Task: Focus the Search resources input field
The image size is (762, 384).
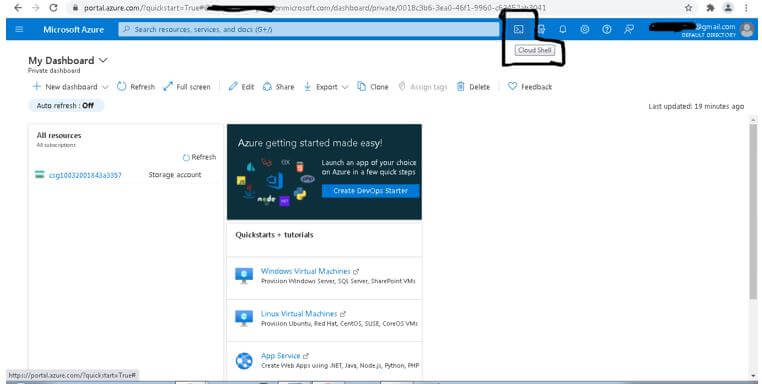Action: click(309, 29)
